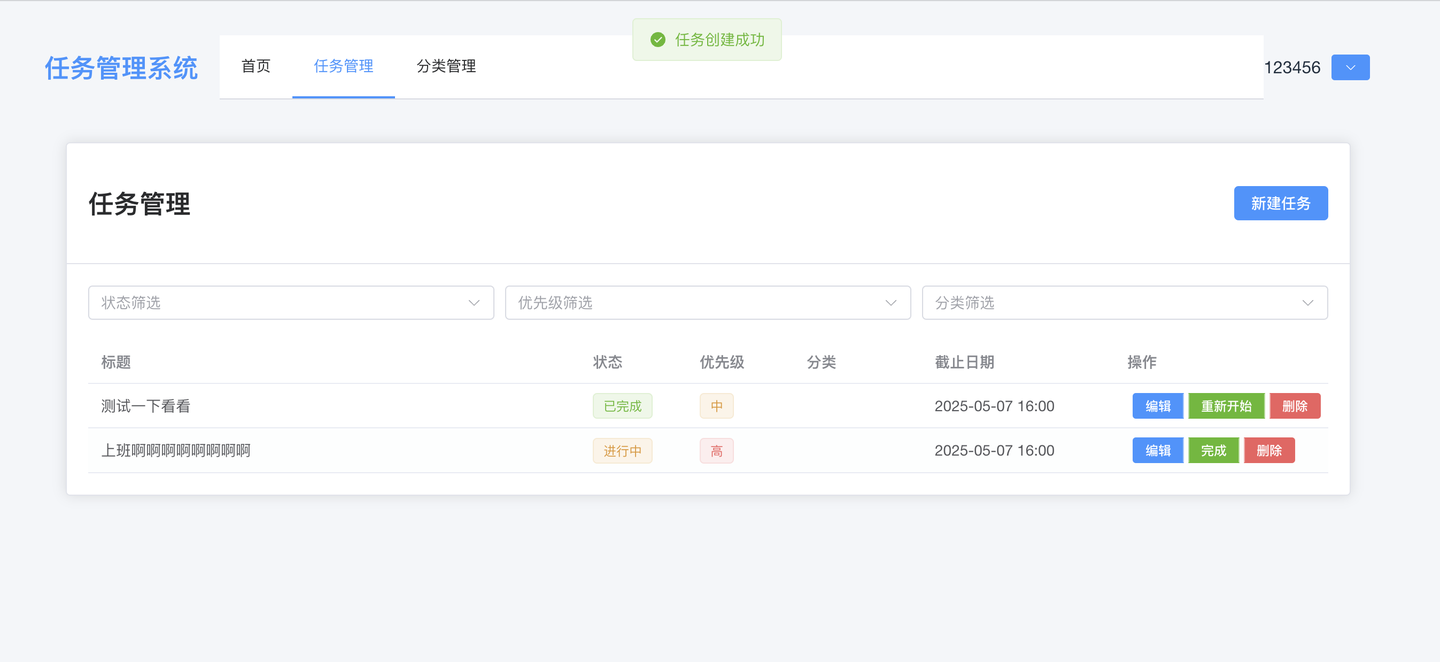This screenshot has width=1440, height=662.
Task: Open the user account dropdown next to 123456
Action: click(1350, 67)
